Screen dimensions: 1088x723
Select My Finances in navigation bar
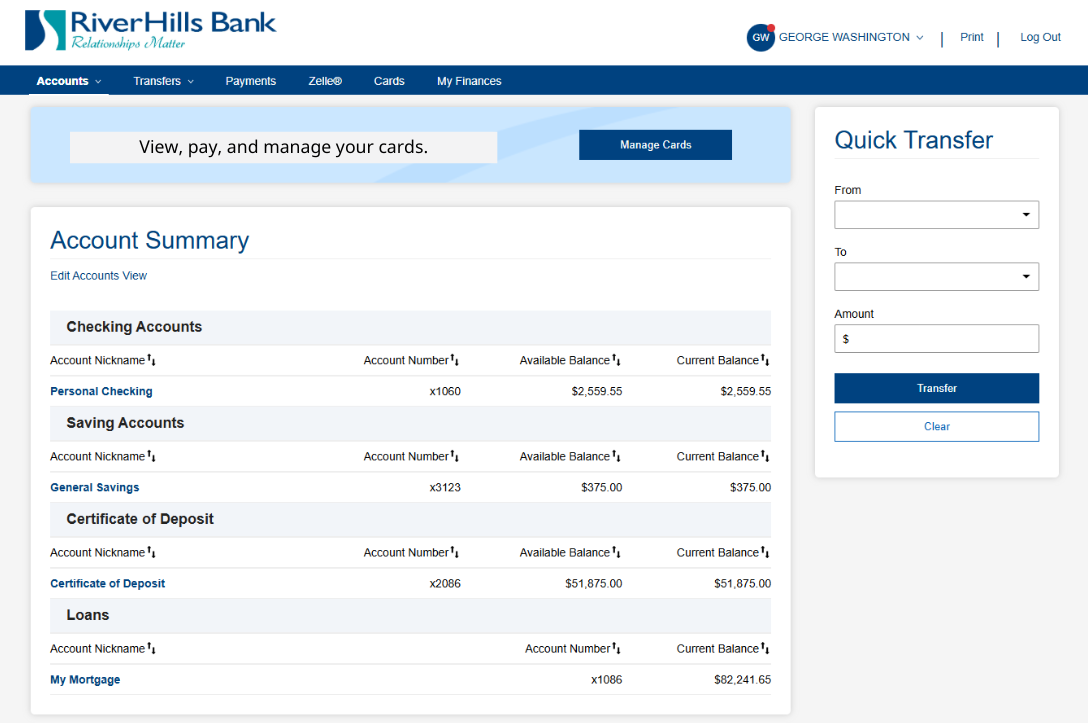(469, 81)
